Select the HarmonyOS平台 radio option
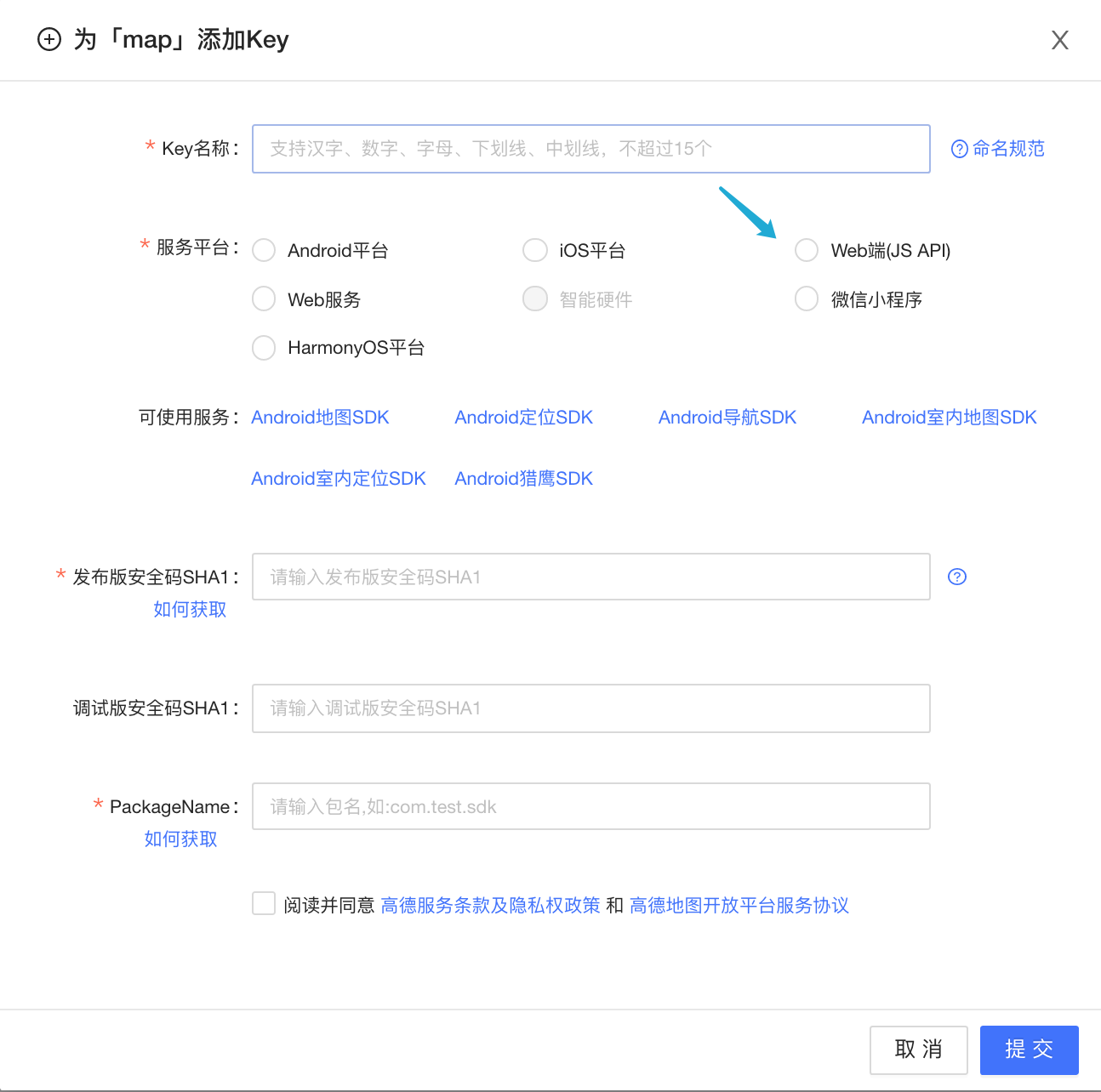The image size is (1101, 1092). click(x=264, y=347)
